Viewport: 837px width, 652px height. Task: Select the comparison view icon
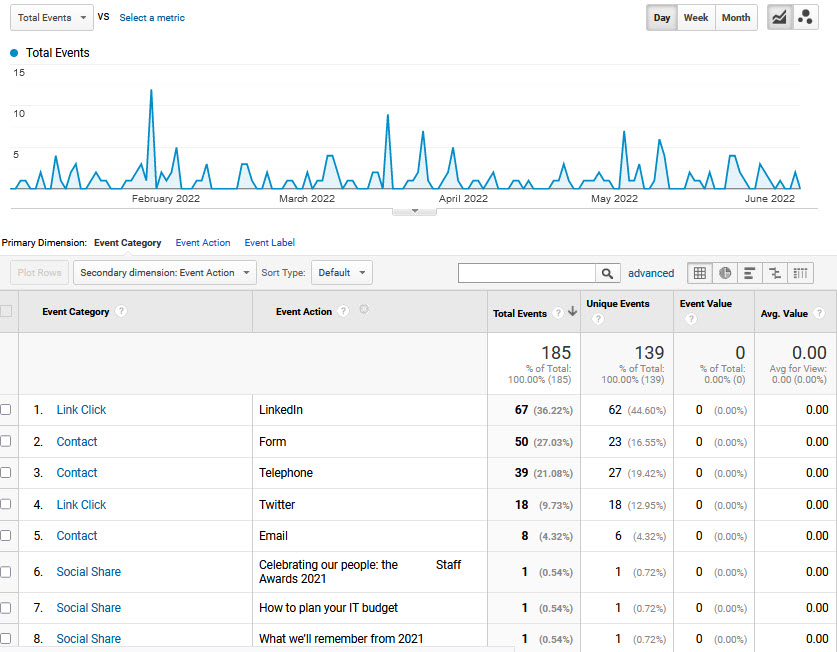(x=775, y=273)
